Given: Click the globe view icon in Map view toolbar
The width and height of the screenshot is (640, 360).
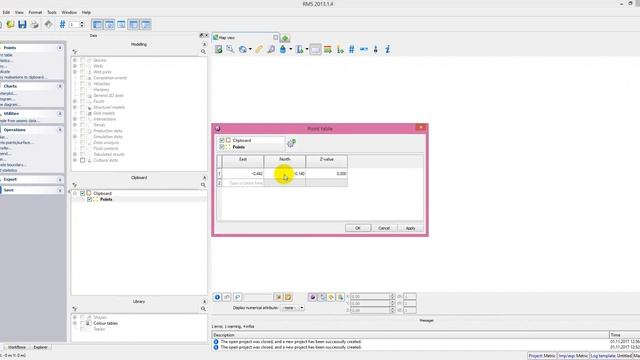Looking at the screenshot, I should point(243,49).
